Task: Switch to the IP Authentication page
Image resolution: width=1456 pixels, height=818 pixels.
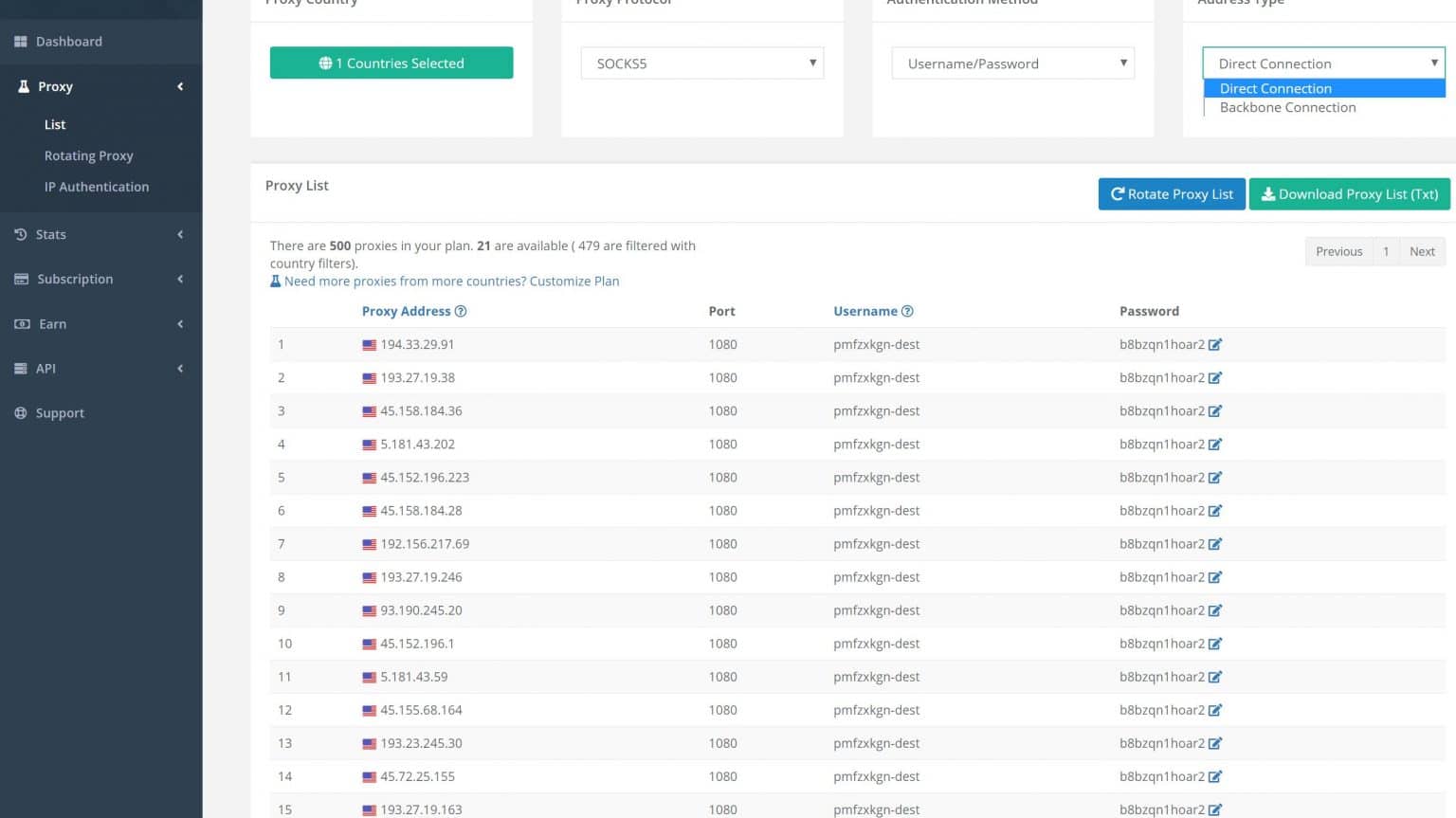Action: pos(97,187)
